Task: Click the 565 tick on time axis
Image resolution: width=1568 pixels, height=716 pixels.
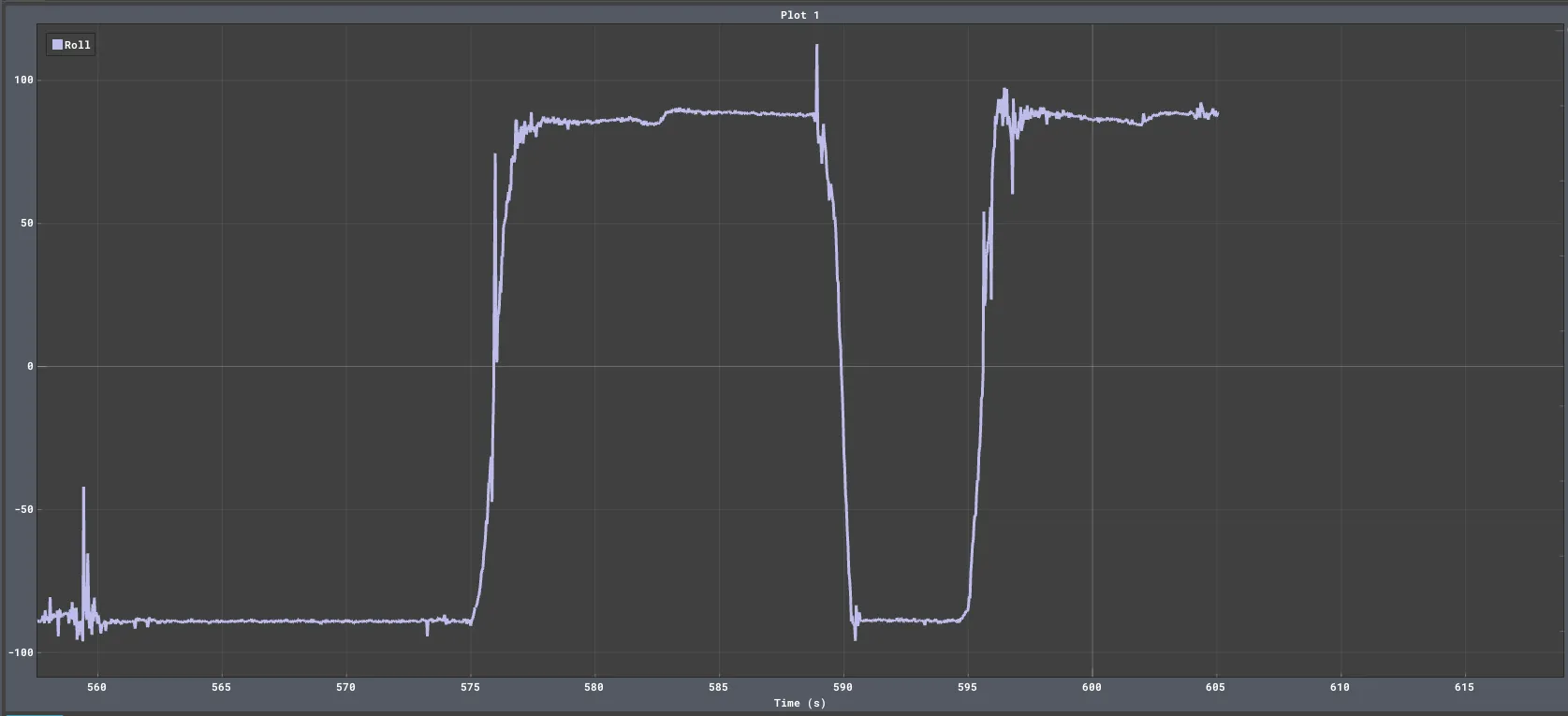Action: pos(221,687)
